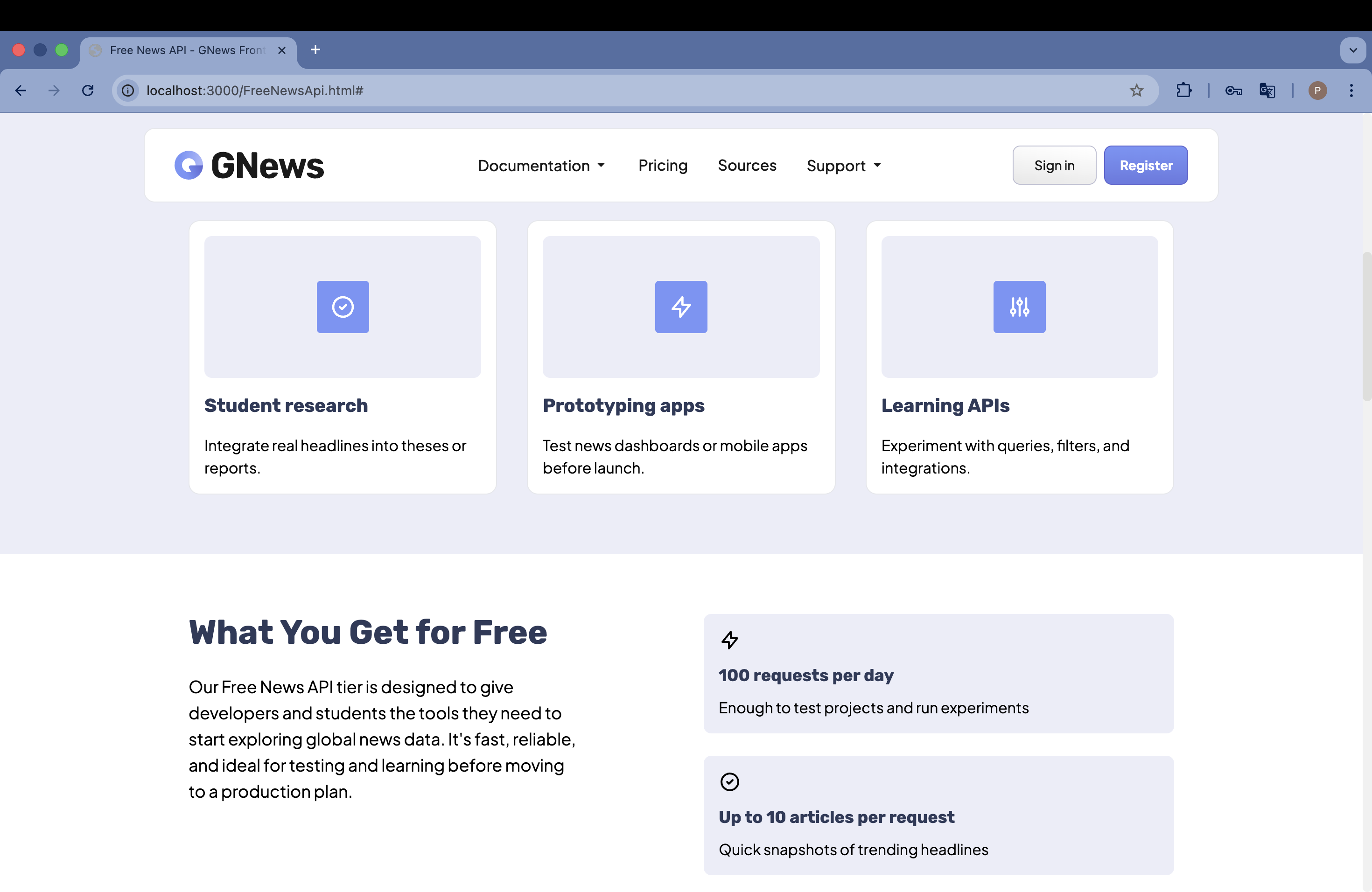The image size is (1372, 892).
Task: Click the Google Translate icon
Action: click(x=1267, y=91)
